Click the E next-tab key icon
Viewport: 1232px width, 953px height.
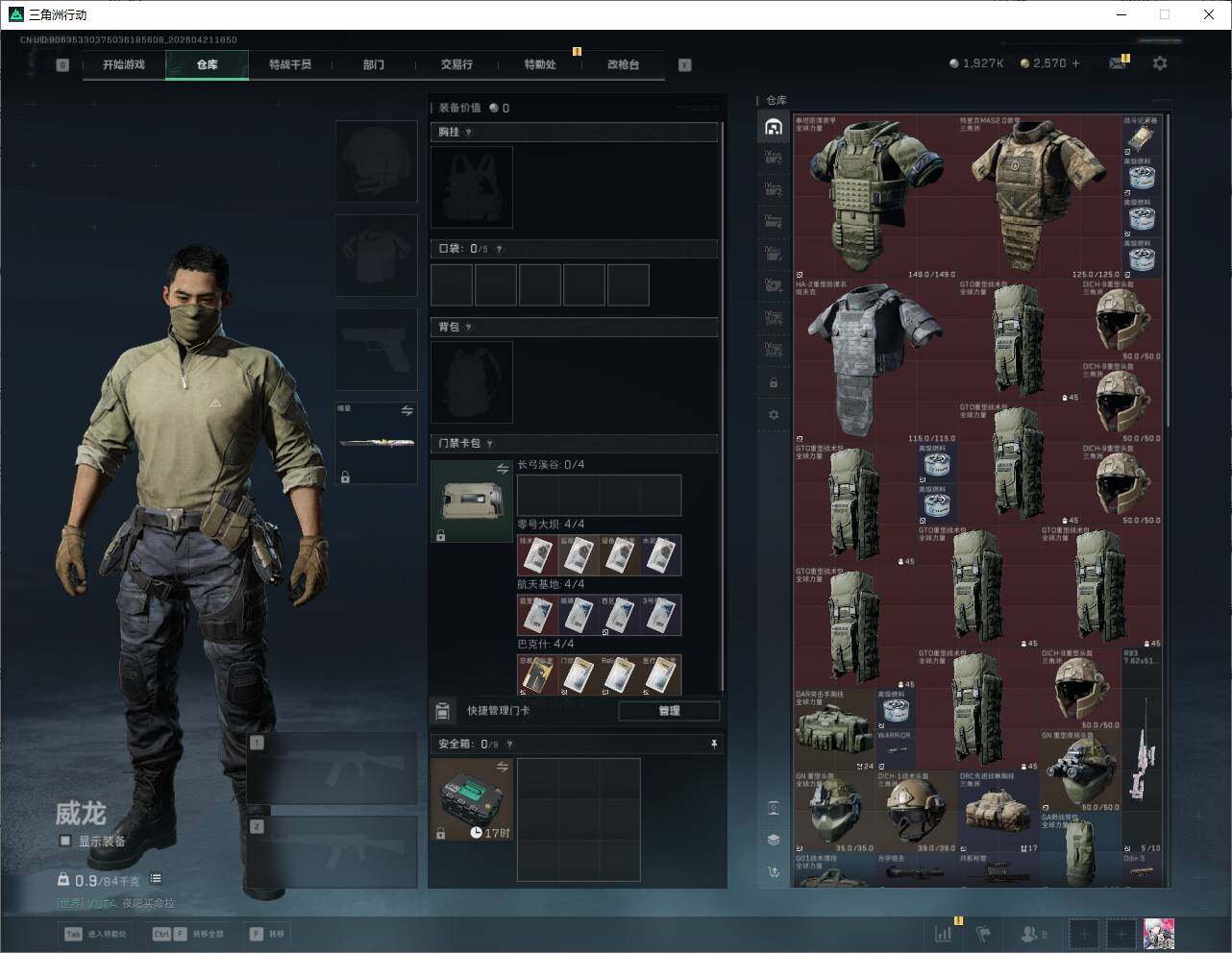coord(685,65)
